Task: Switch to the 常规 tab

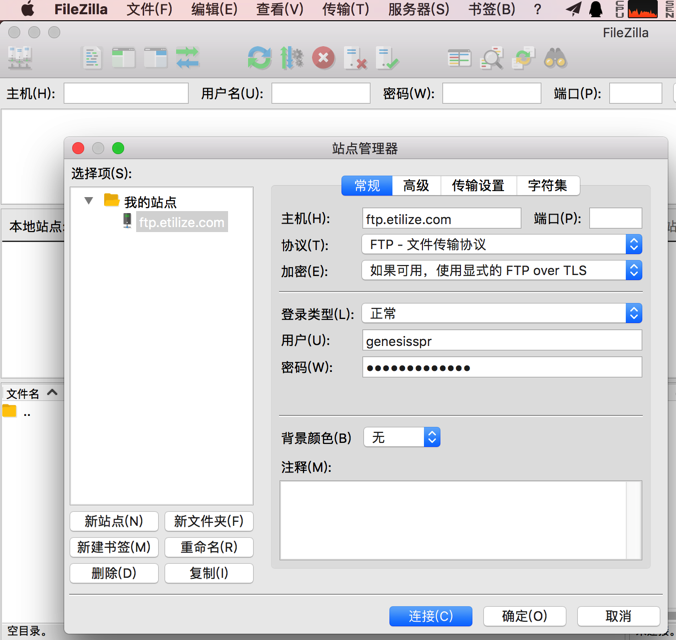Action: [367, 186]
